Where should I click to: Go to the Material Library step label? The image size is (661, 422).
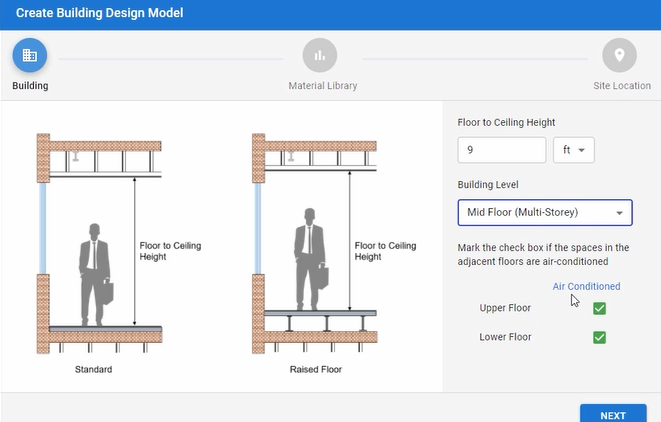(322, 86)
